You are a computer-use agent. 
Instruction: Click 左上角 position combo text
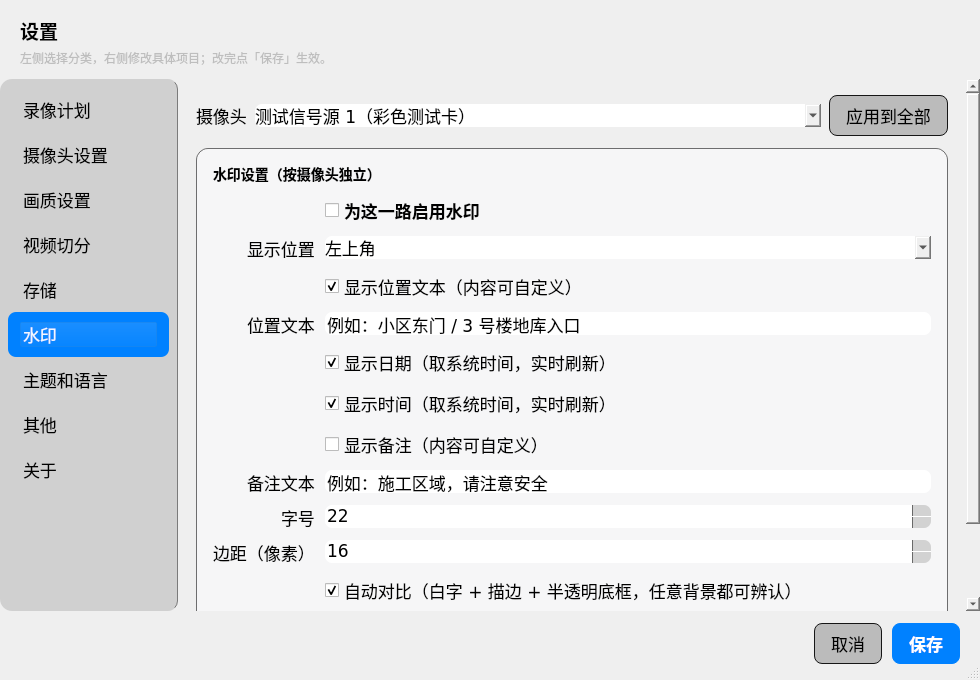350,249
